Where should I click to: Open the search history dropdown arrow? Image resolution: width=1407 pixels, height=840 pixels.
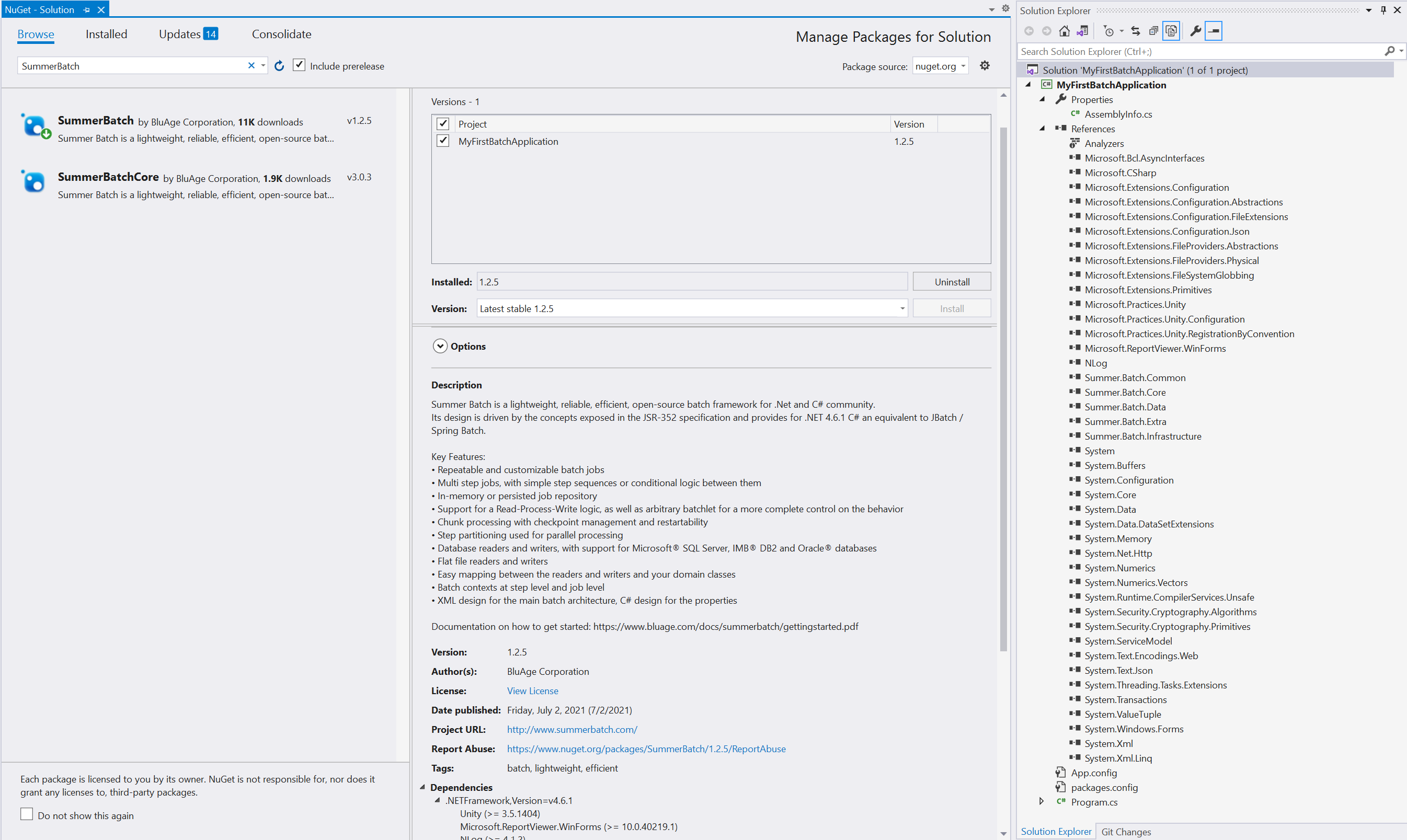(x=264, y=66)
